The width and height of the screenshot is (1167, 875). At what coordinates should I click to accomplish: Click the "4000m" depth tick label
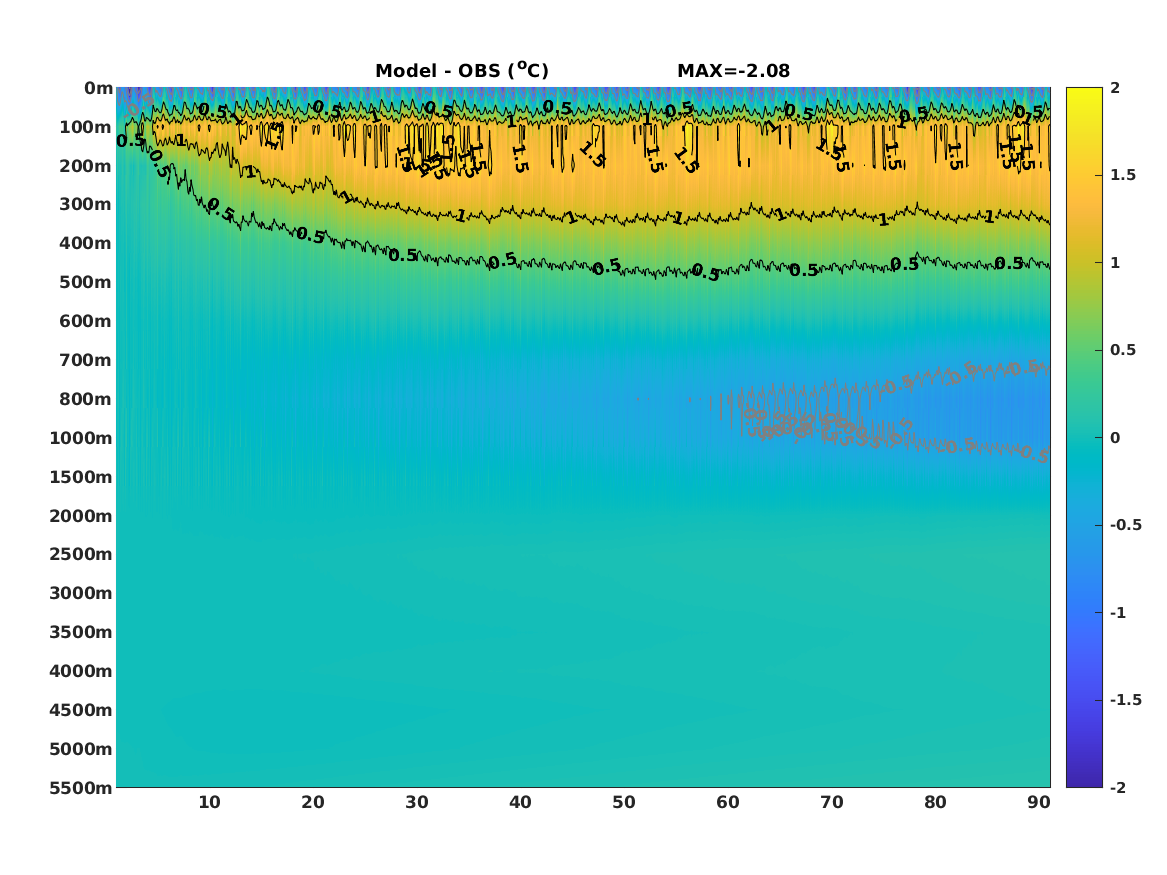[x=81, y=671]
